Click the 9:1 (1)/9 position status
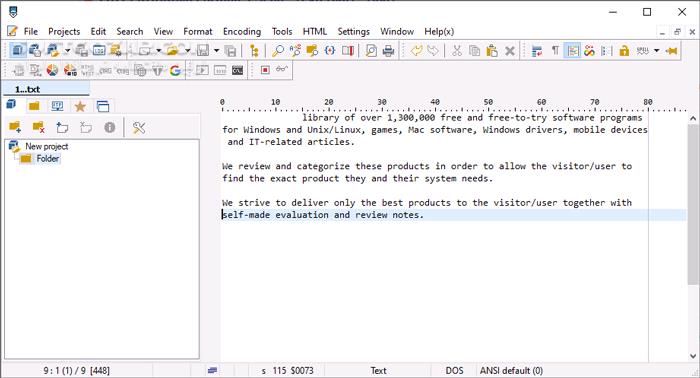This screenshot has height=378, width=700. point(76,370)
